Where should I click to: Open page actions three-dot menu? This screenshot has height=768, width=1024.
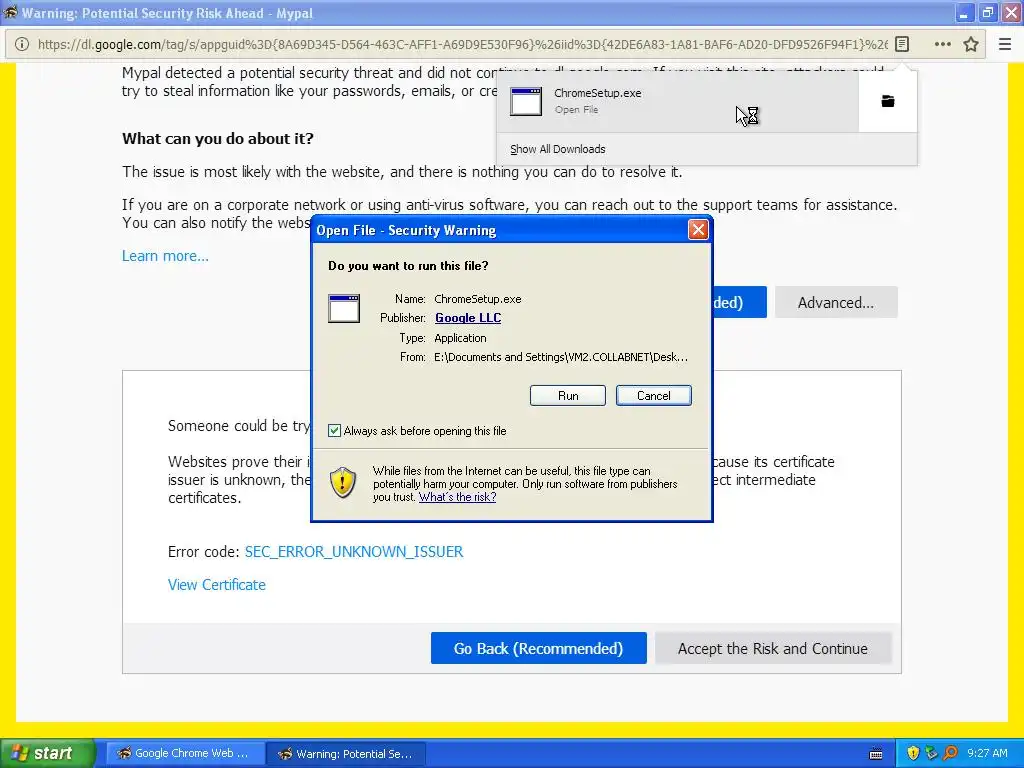click(942, 44)
